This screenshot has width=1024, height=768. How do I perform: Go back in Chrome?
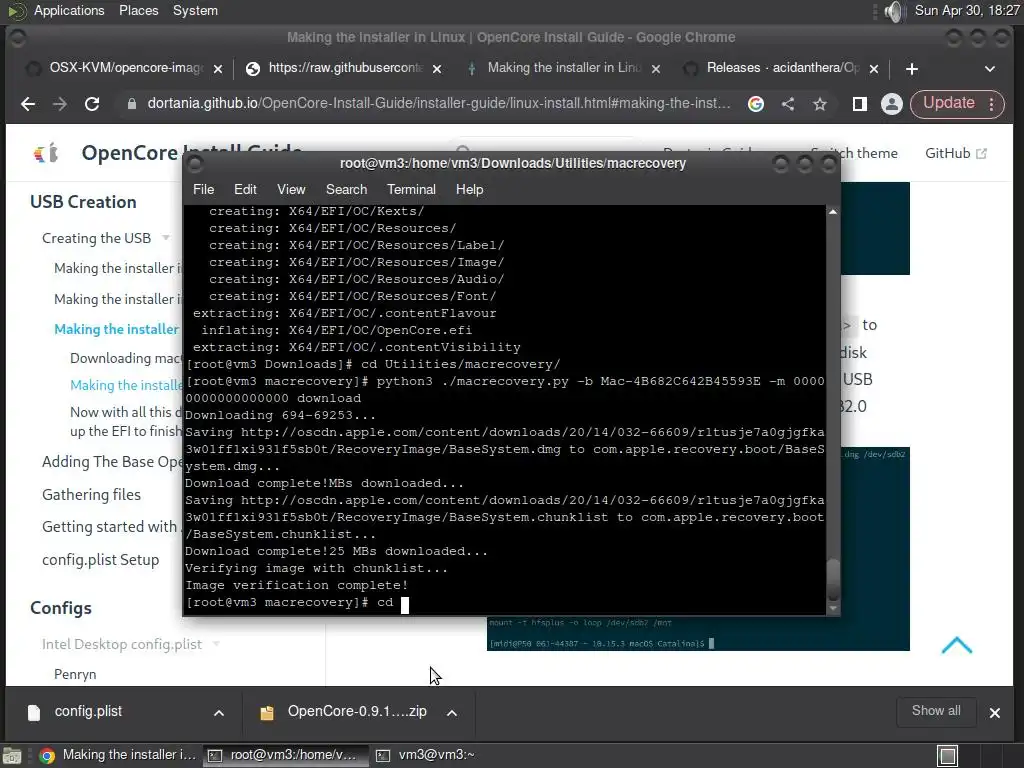tap(27, 104)
